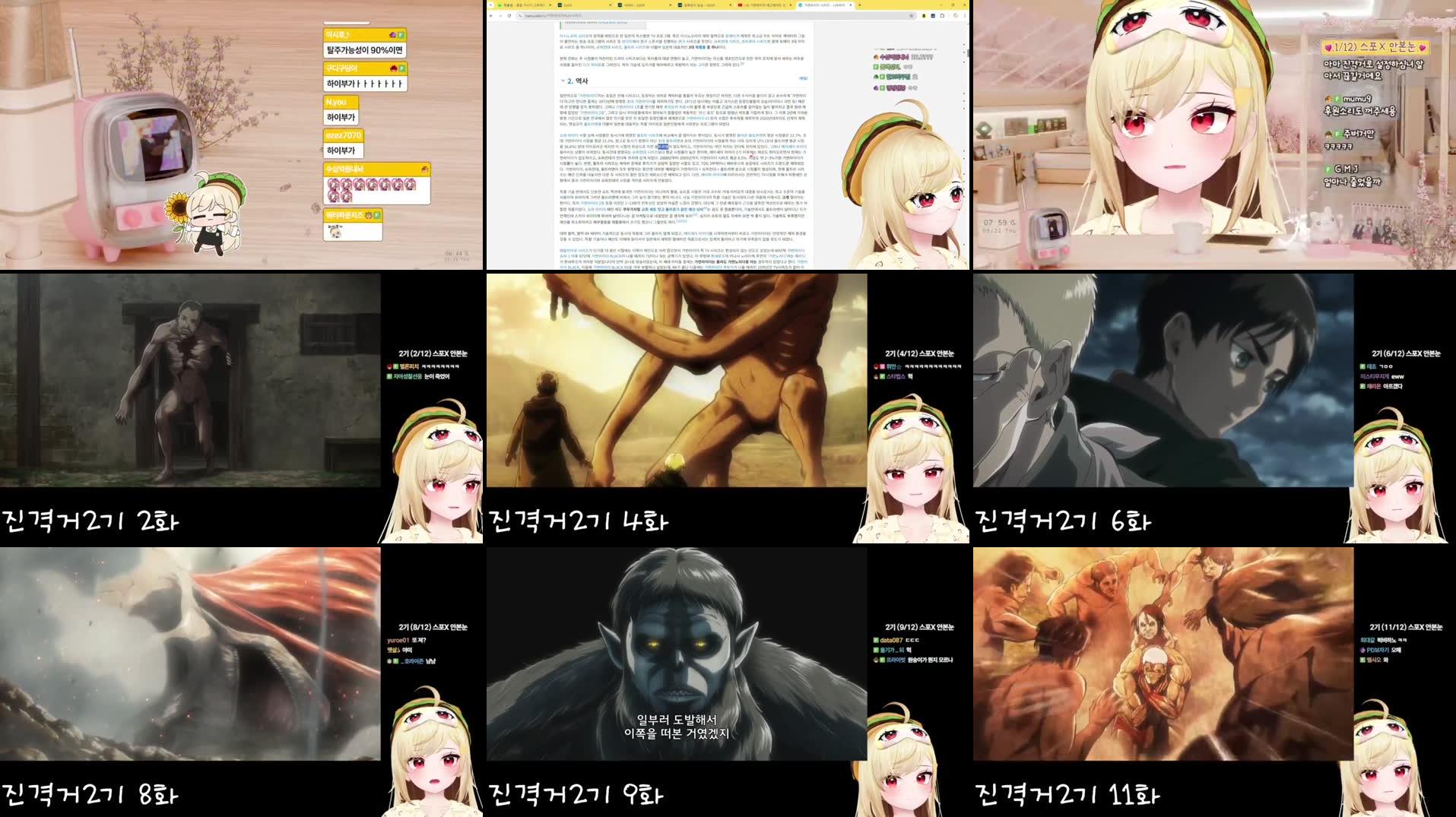The width and height of the screenshot is (1456, 817).
Task: Switch to the third SOOP tab
Action: pyautogui.click(x=645, y=5)
